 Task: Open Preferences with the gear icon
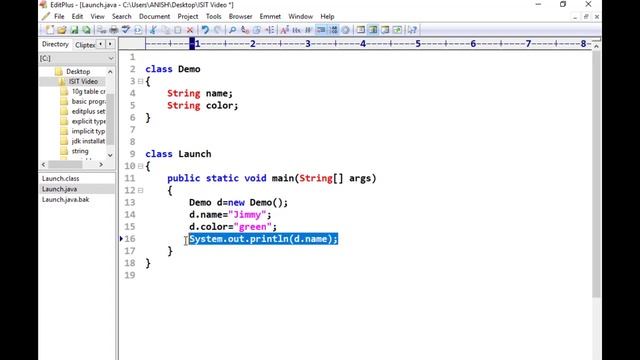[345, 30]
